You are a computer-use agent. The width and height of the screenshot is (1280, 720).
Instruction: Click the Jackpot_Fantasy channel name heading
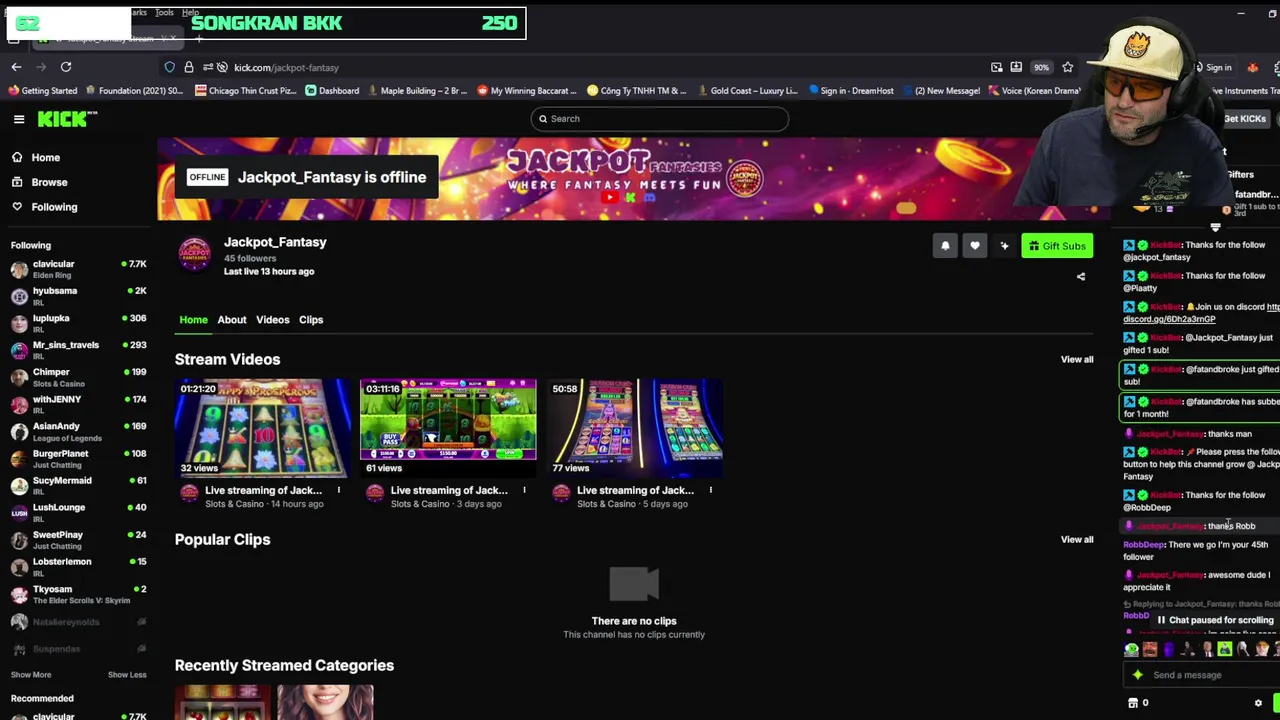tap(275, 242)
